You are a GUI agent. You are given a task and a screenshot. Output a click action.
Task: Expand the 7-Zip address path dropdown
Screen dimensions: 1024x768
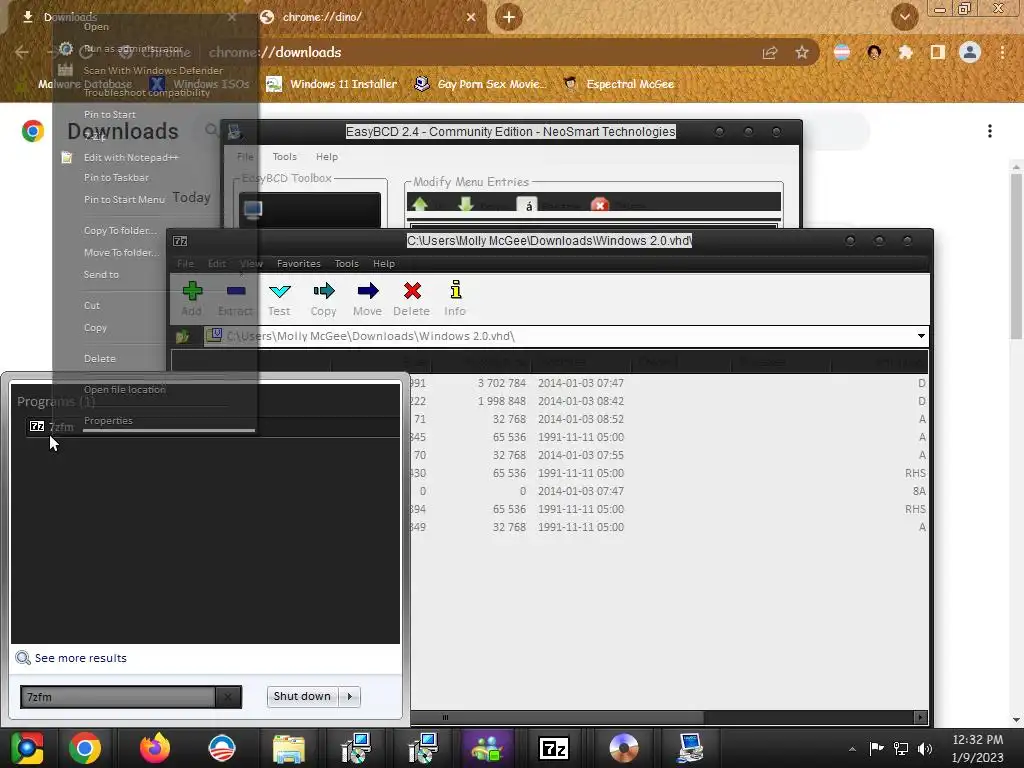tap(921, 336)
